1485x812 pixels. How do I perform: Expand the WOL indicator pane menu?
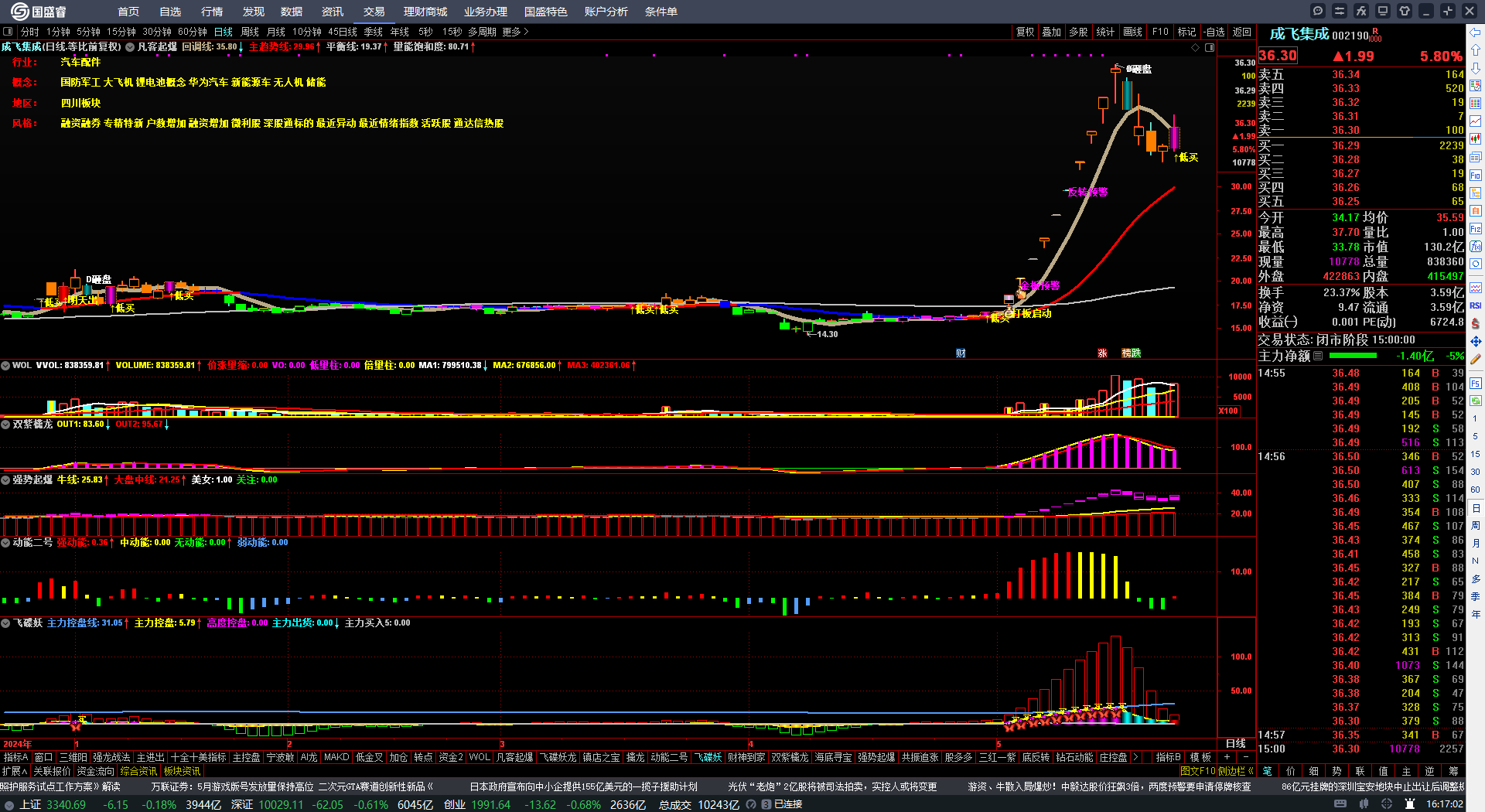pyautogui.click(x=5, y=365)
